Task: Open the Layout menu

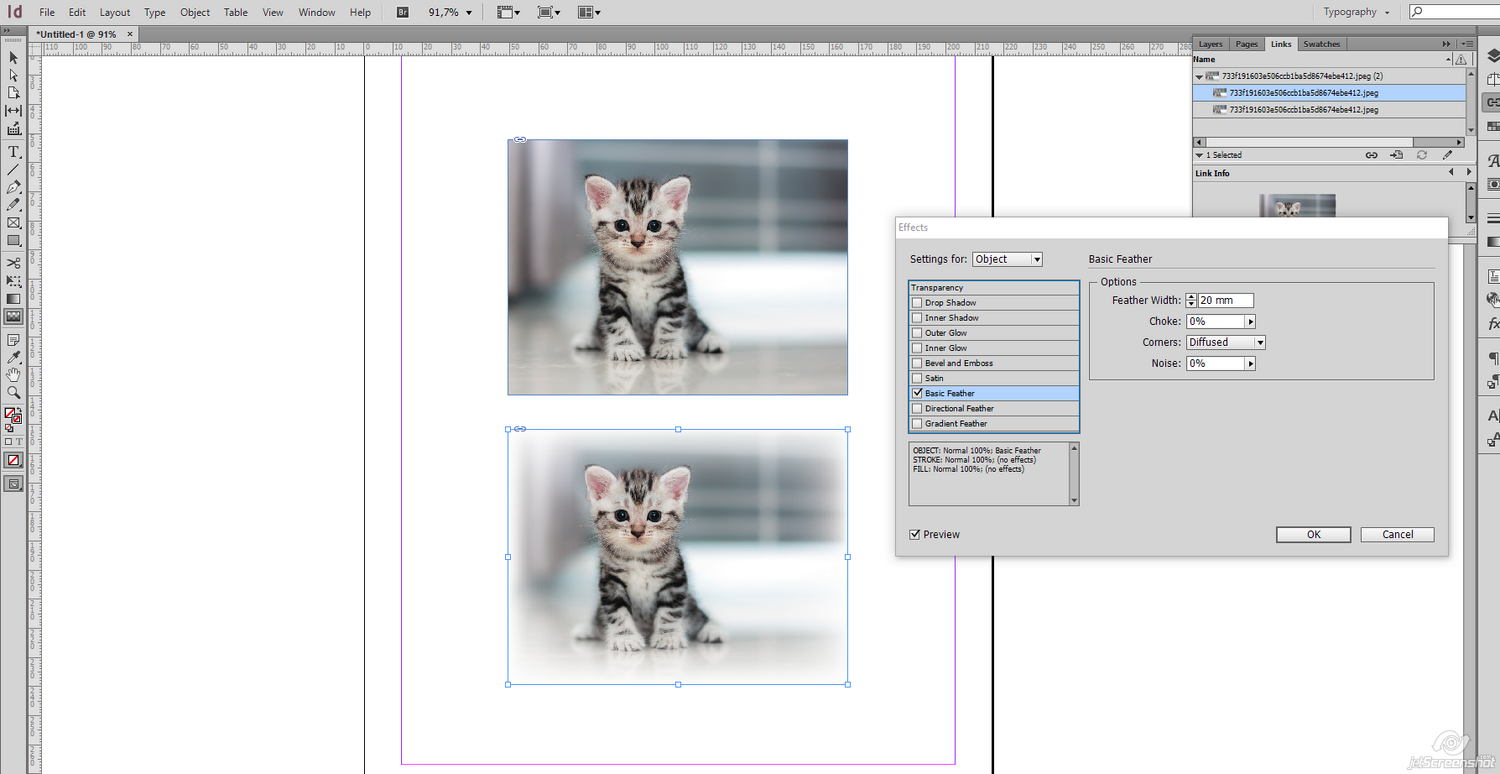Action: pos(115,12)
